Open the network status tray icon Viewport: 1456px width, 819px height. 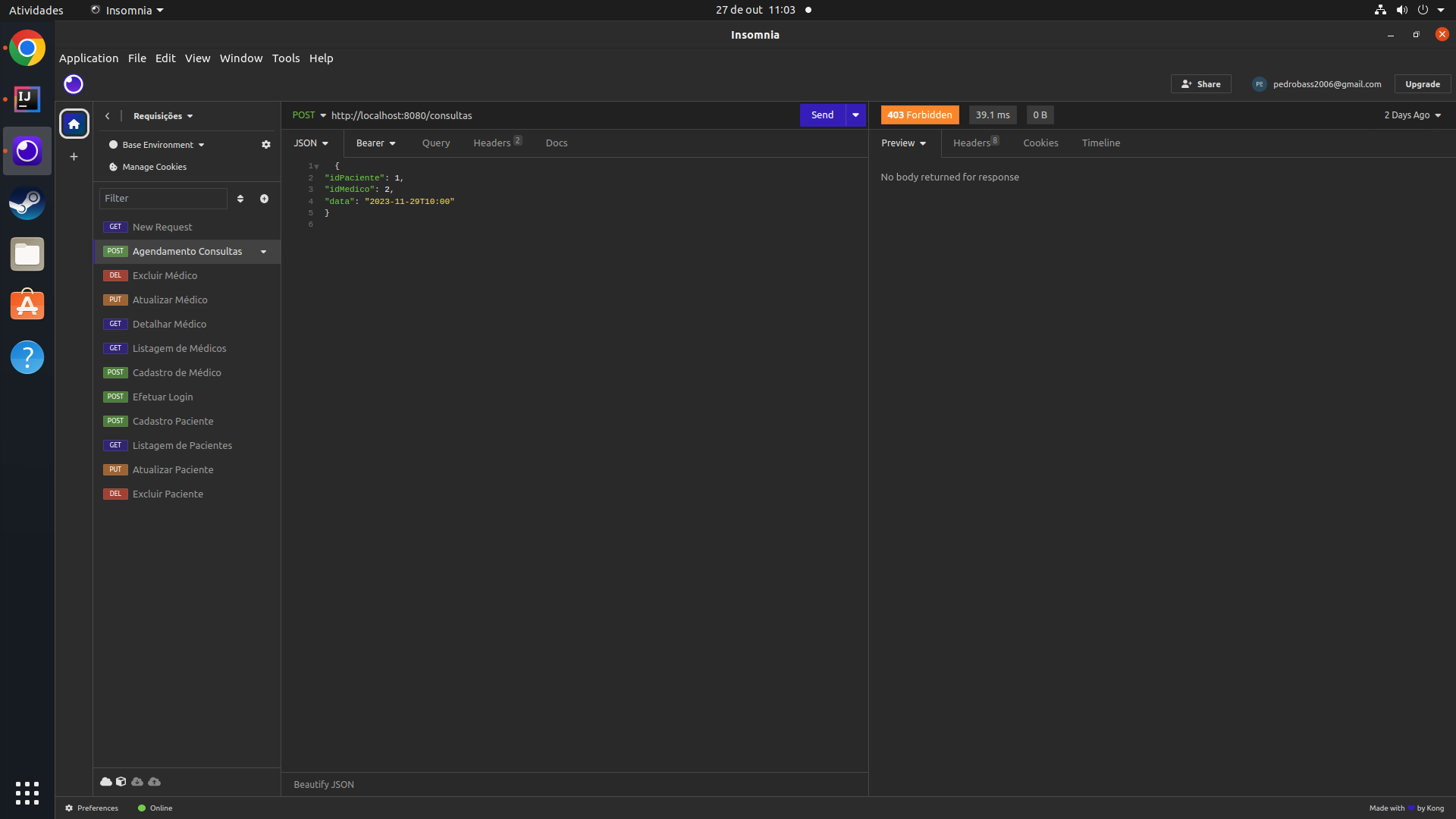(1380, 10)
